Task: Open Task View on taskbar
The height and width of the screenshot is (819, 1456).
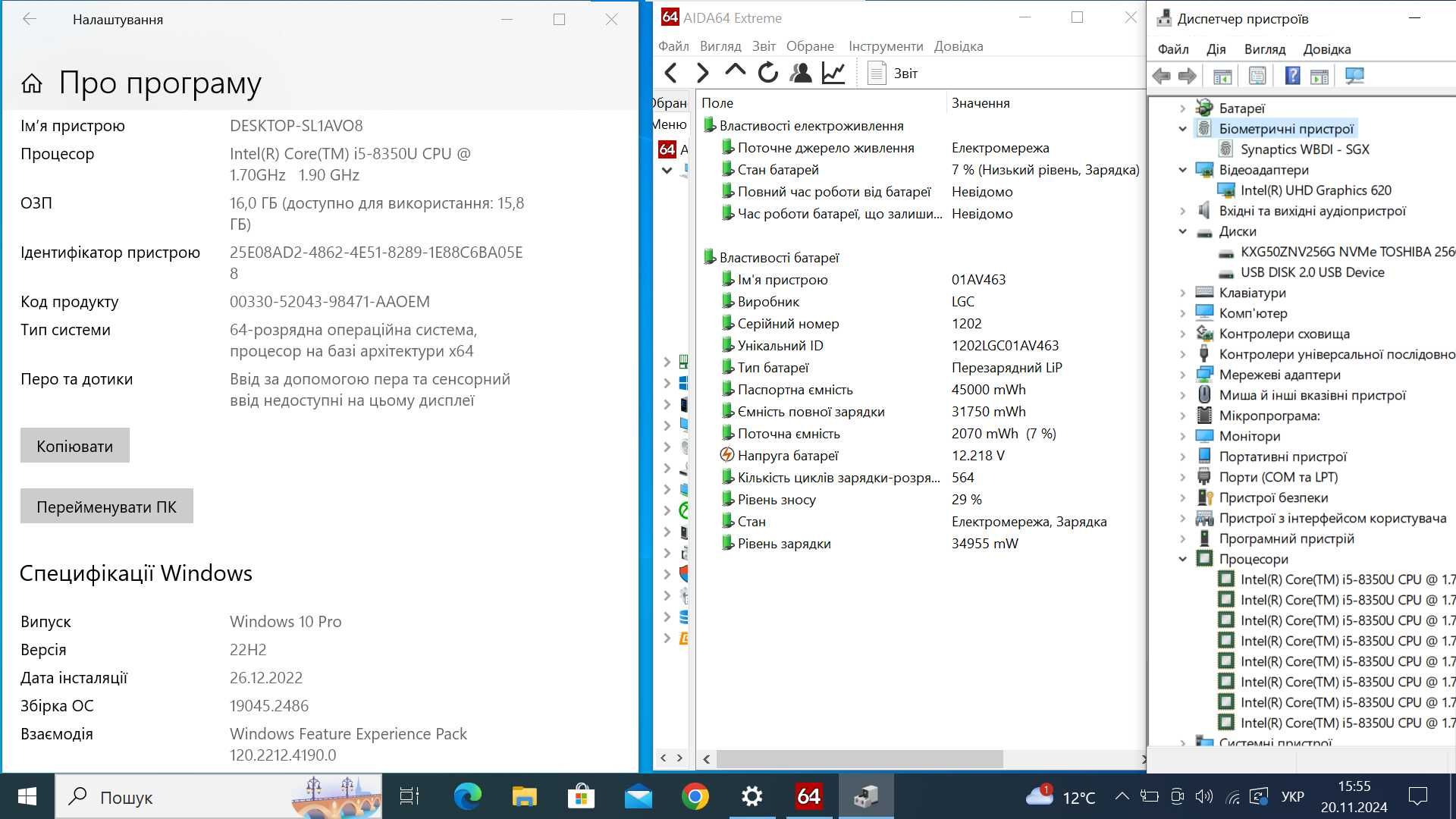Action: [409, 796]
